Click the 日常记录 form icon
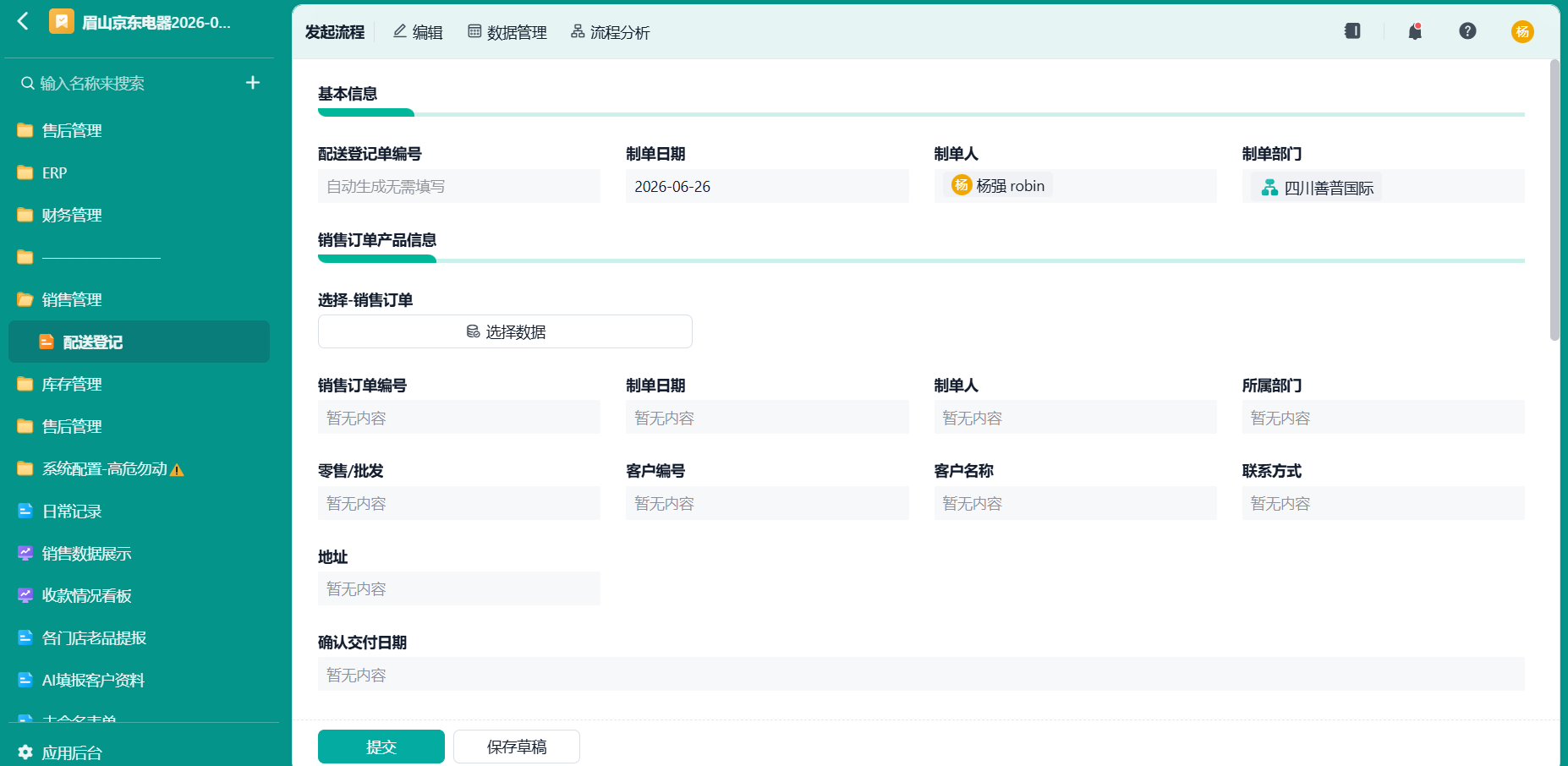1568x766 pixels. click(25, 511)
